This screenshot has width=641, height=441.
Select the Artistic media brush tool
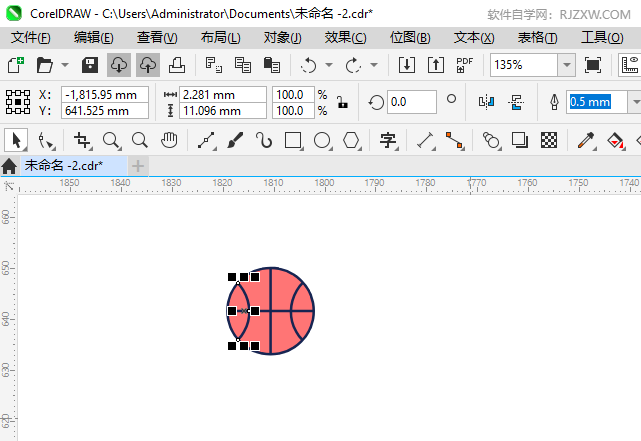(x=235, y=140)
